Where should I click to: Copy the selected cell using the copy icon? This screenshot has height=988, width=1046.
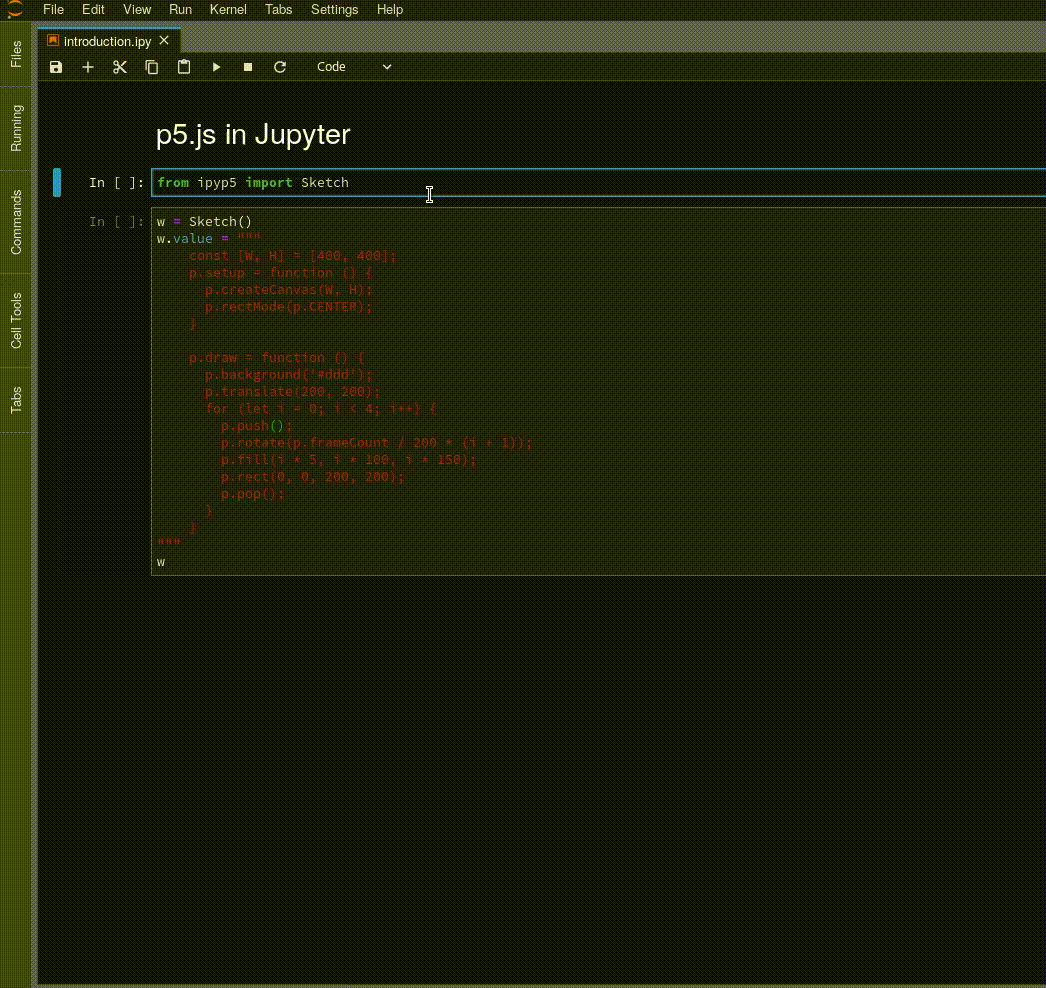[x=152, y=67]
